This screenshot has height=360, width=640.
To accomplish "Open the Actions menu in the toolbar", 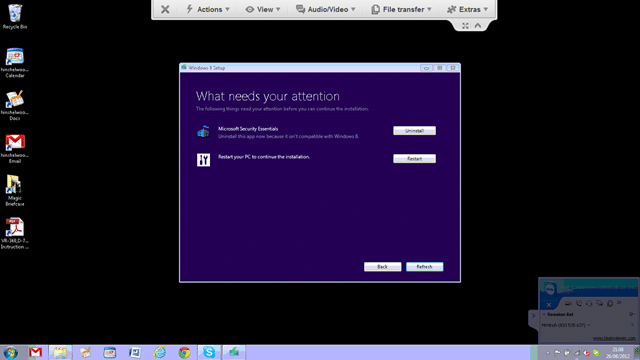I will [208, 9].
